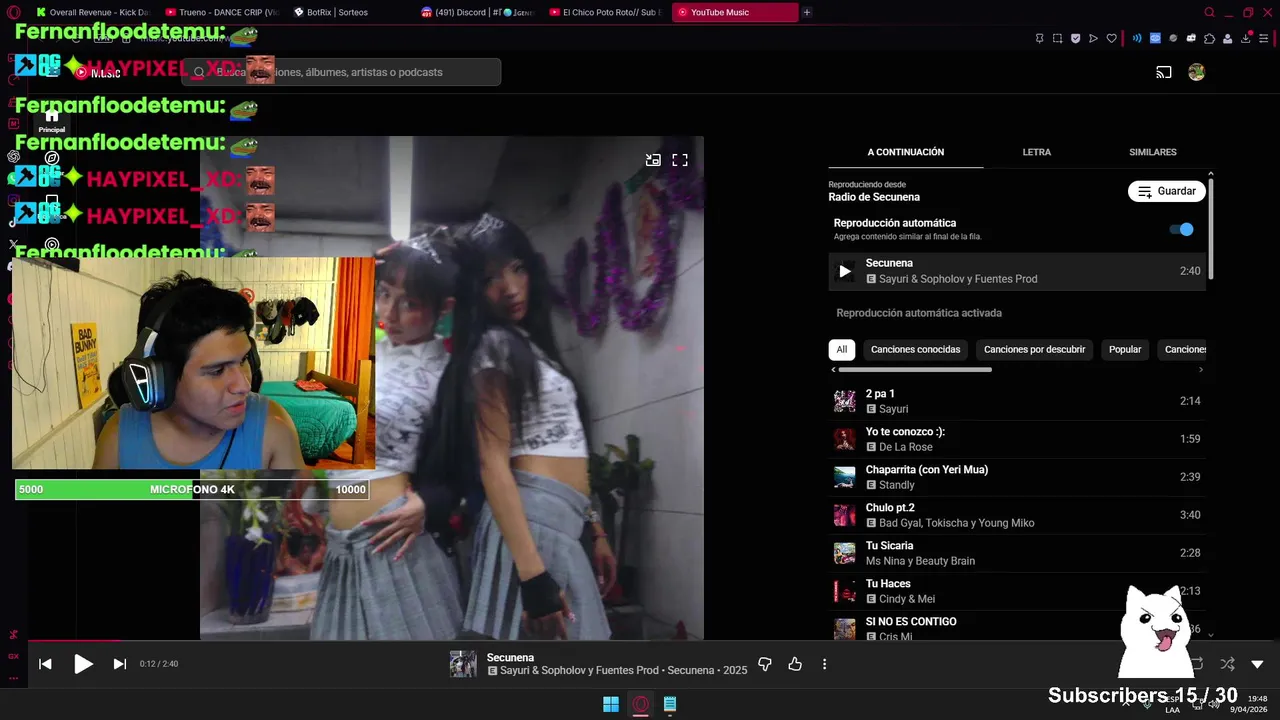Click the Chulo pt.2 album thumbnail
The image size is (1280, 720).
point(845,515)
